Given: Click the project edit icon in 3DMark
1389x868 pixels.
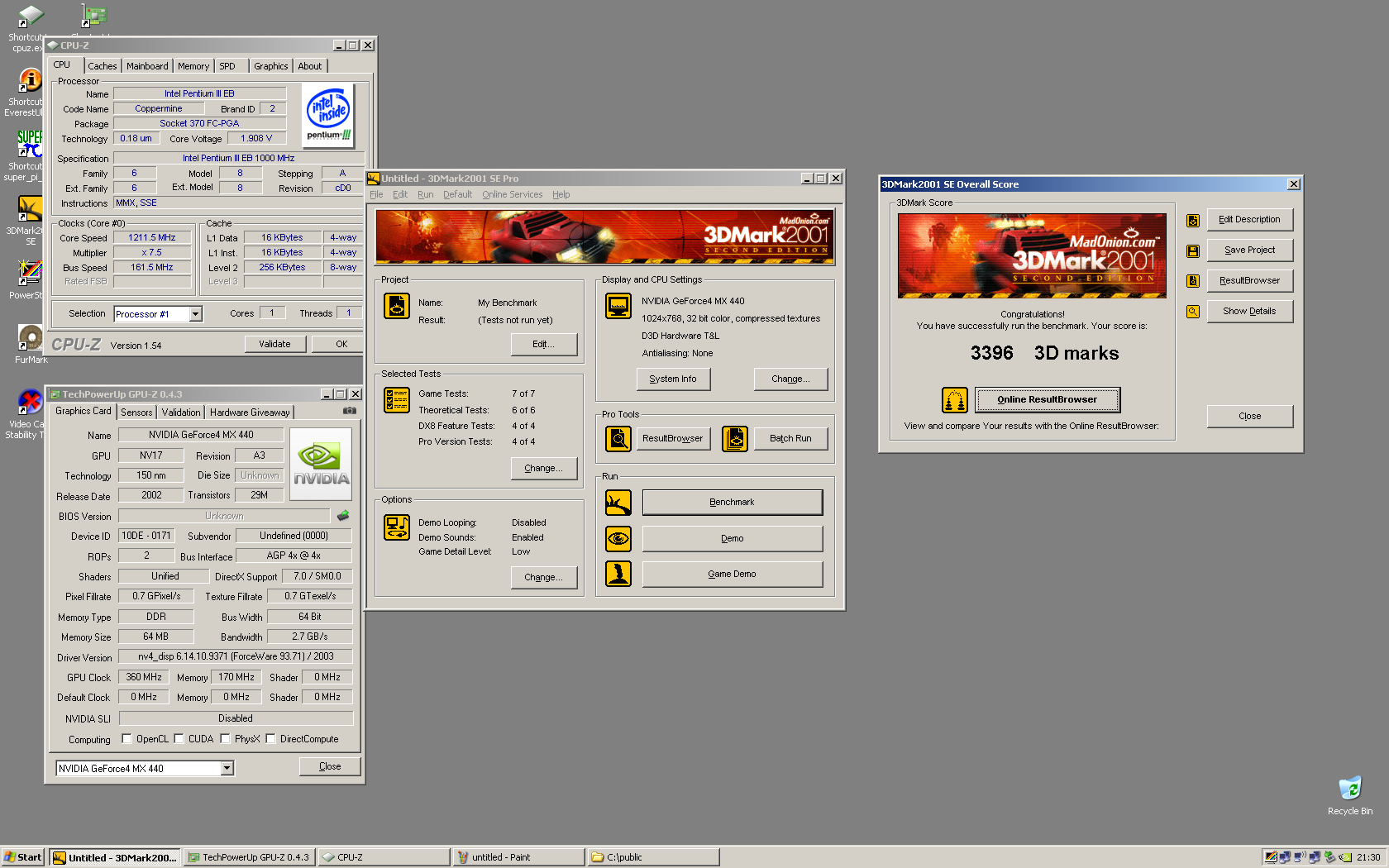Looking at the screenshot, I should tap(397, 306).
